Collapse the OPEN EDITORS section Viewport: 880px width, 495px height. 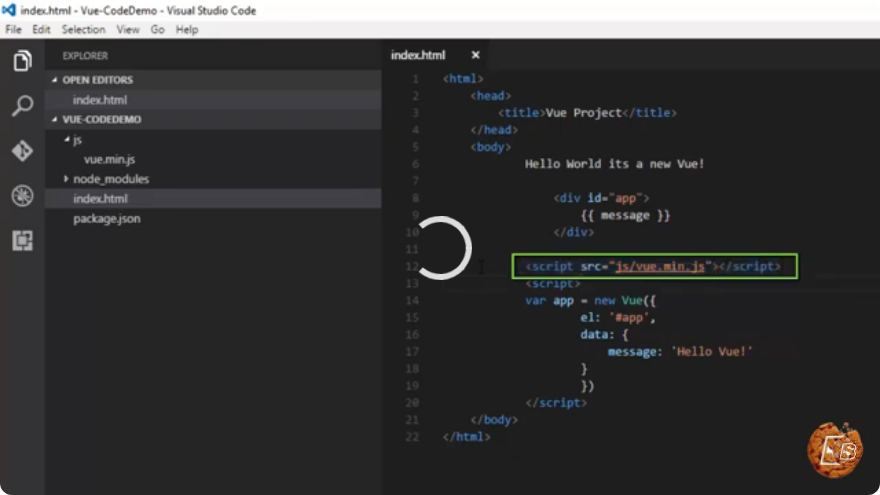pos(54,80)
